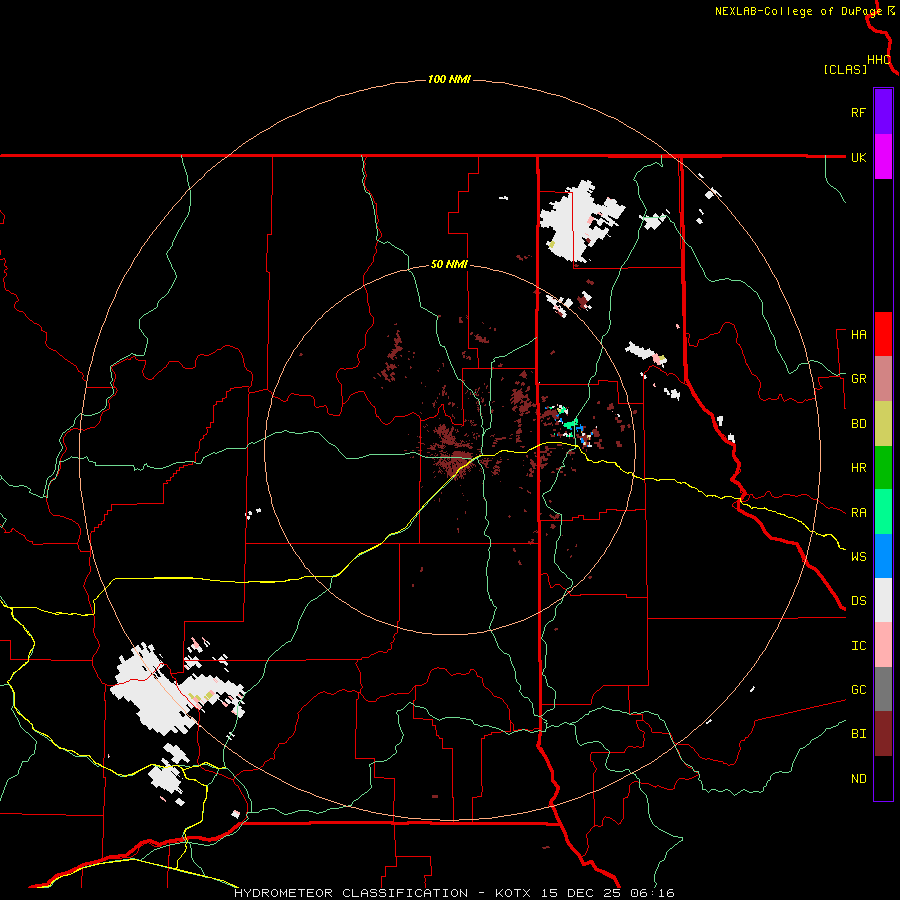Select the olive-yellow BD legend color swatch

click(x=883, y=424)
